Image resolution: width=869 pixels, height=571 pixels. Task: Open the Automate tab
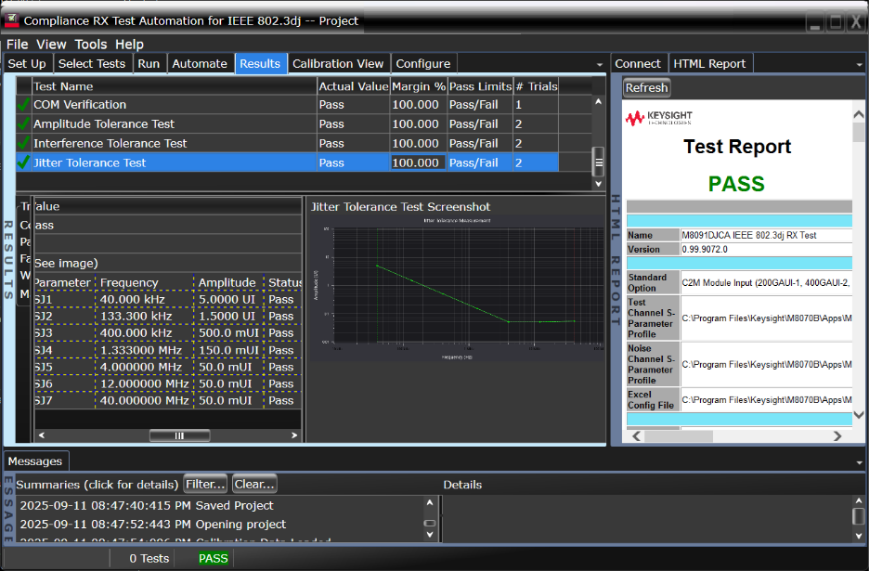(x=200, y=63)
